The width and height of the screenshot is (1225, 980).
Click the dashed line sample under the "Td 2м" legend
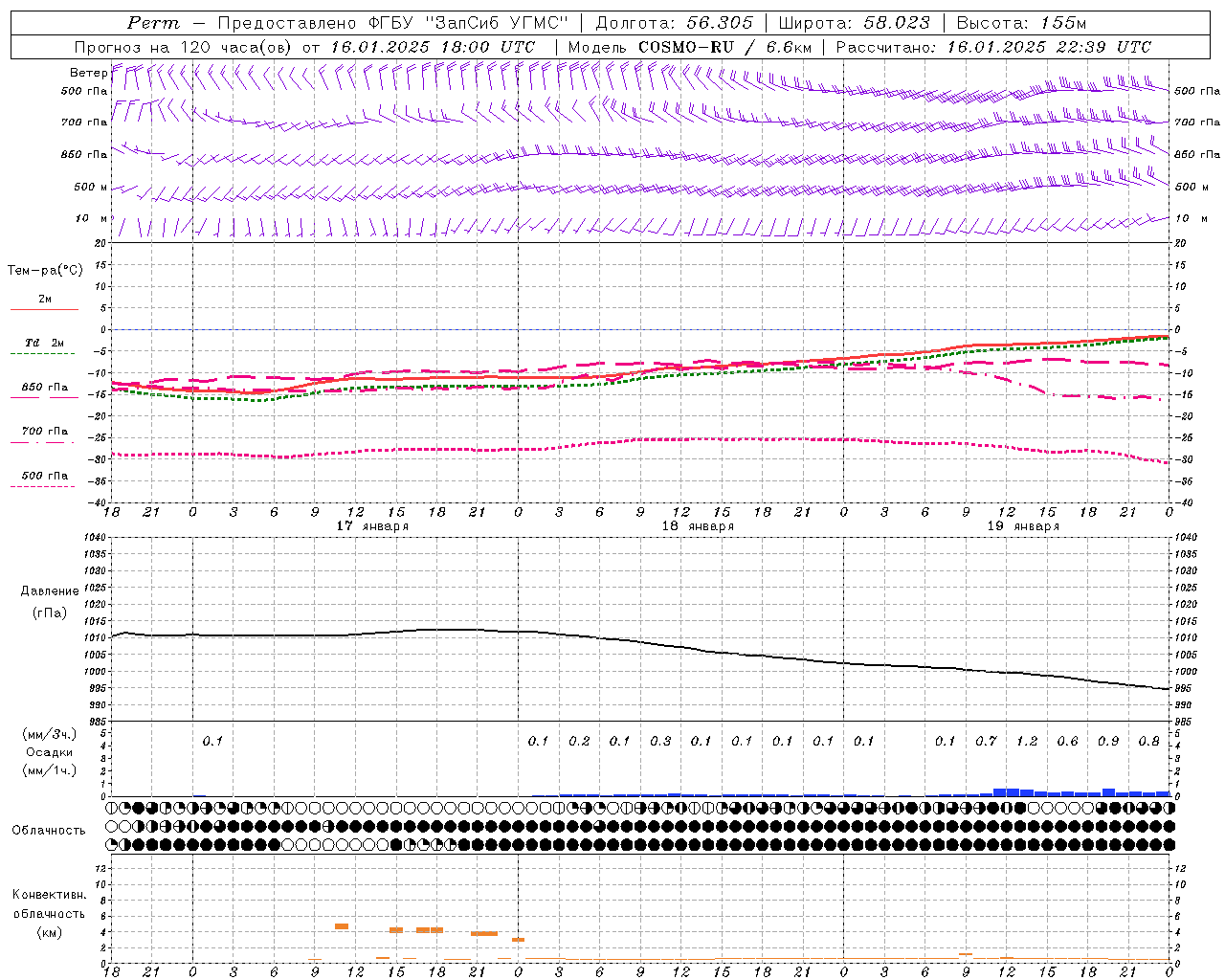point(42,353)
